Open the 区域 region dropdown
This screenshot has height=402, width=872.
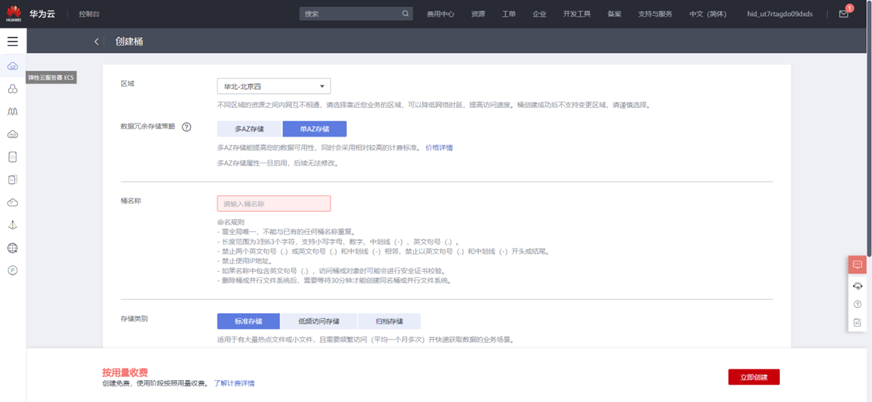(274, 86)
